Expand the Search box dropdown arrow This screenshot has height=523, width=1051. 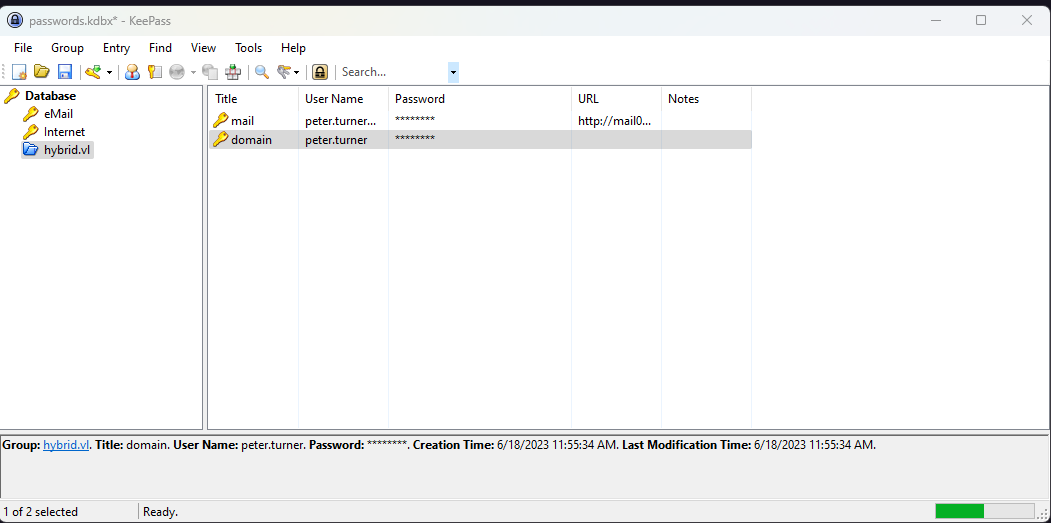[x=454, y=72]
